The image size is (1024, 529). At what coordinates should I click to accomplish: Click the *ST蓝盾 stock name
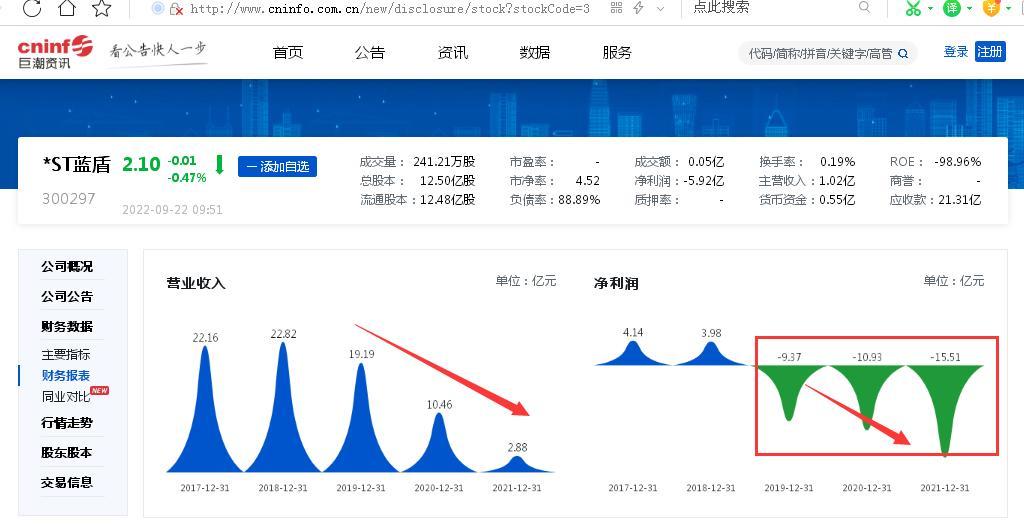tap(76, 165)
